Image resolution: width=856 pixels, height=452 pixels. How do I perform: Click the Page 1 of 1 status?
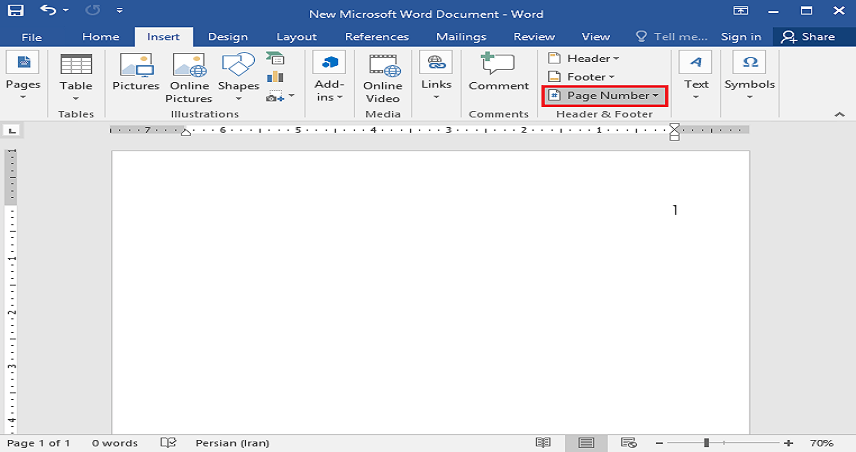[38, 443]
